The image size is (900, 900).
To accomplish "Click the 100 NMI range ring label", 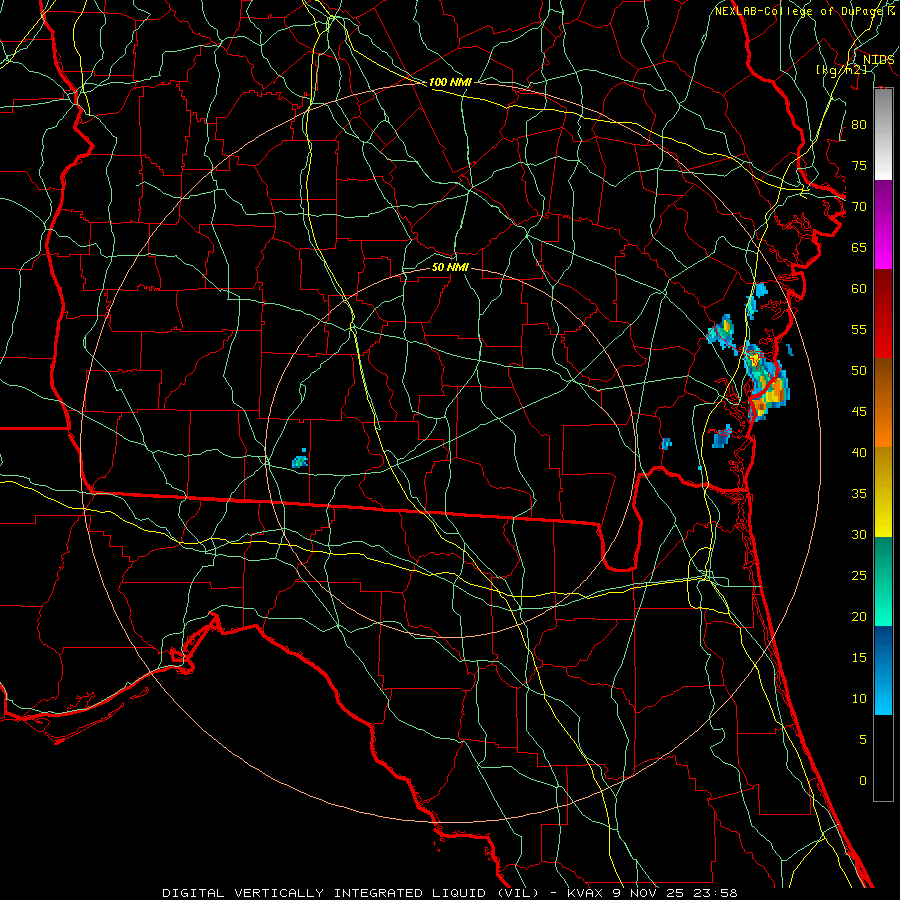I will [450, 82].
